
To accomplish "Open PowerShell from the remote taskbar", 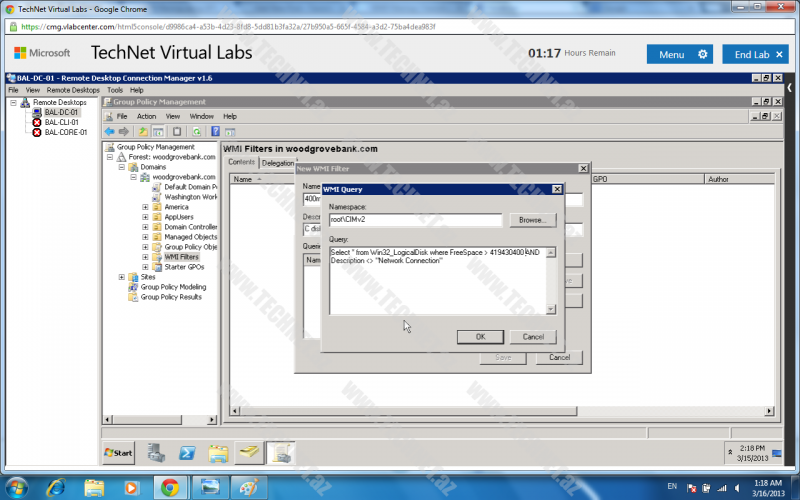I will coord(186,453).
